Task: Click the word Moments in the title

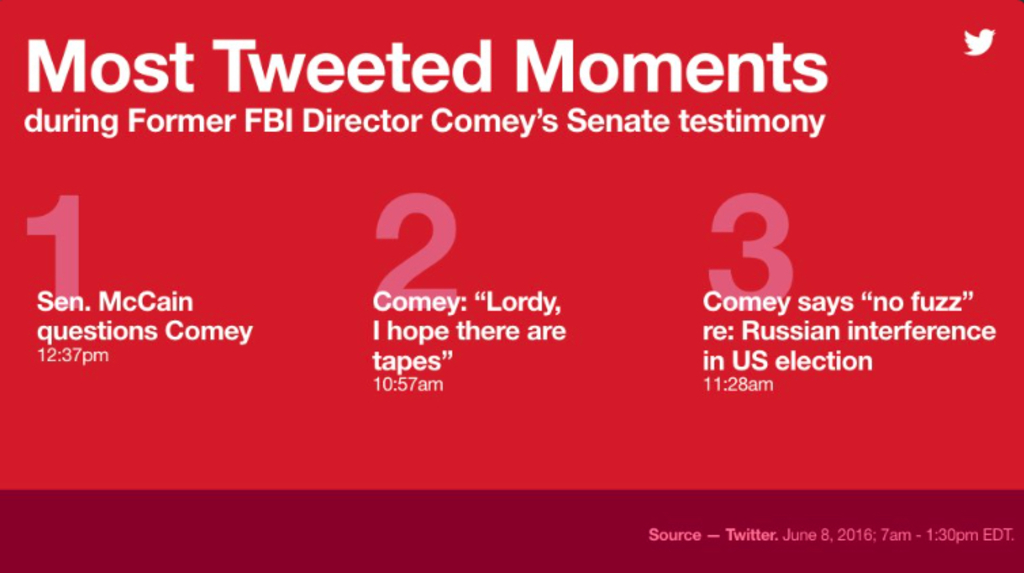Action: point(671,67)
